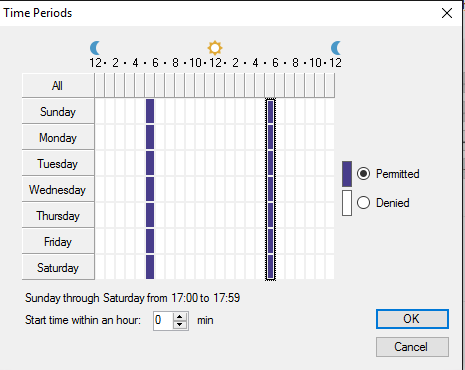Screen dimensions: 465x370
Task: Select the Wednesday row header
Action: pyautogui.click(x=58, y=190)
